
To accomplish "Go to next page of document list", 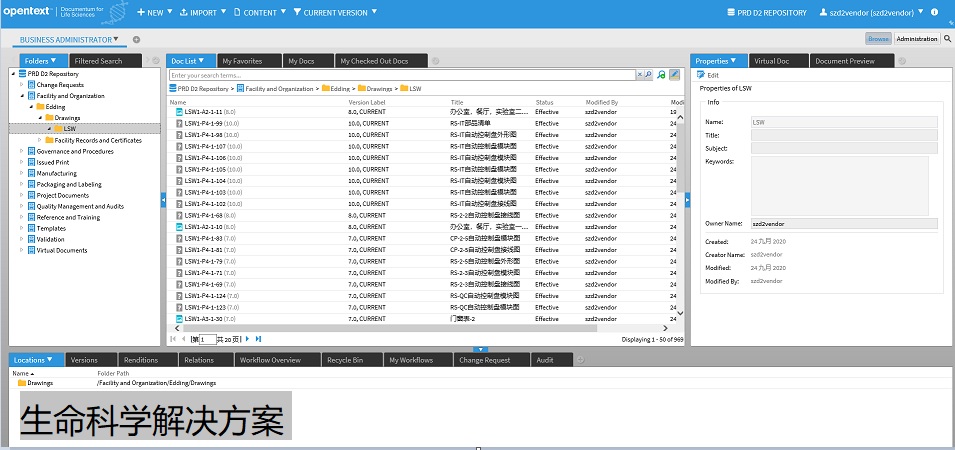I will coord(246,339).
